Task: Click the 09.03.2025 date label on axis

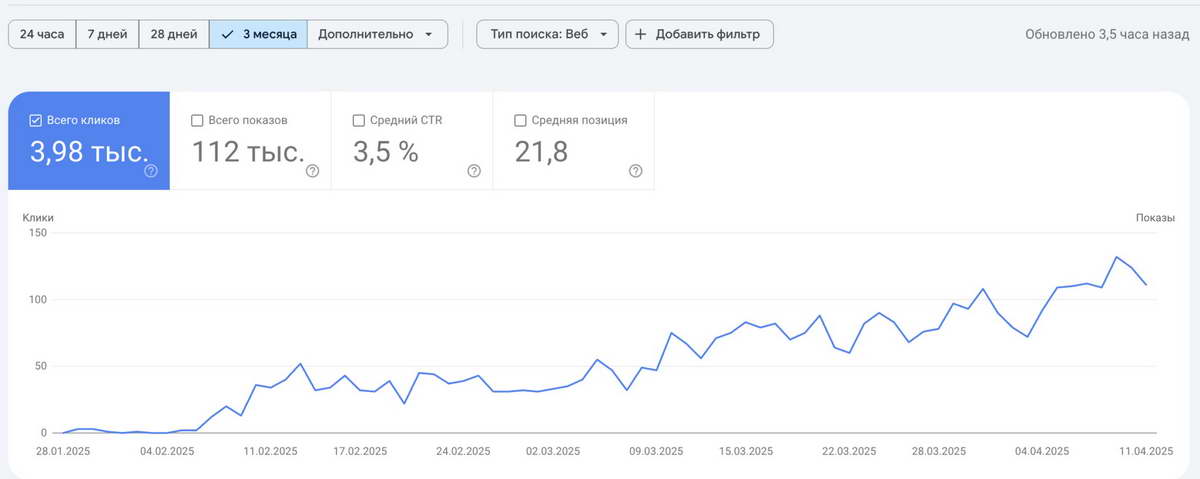Action: [655, 452]
